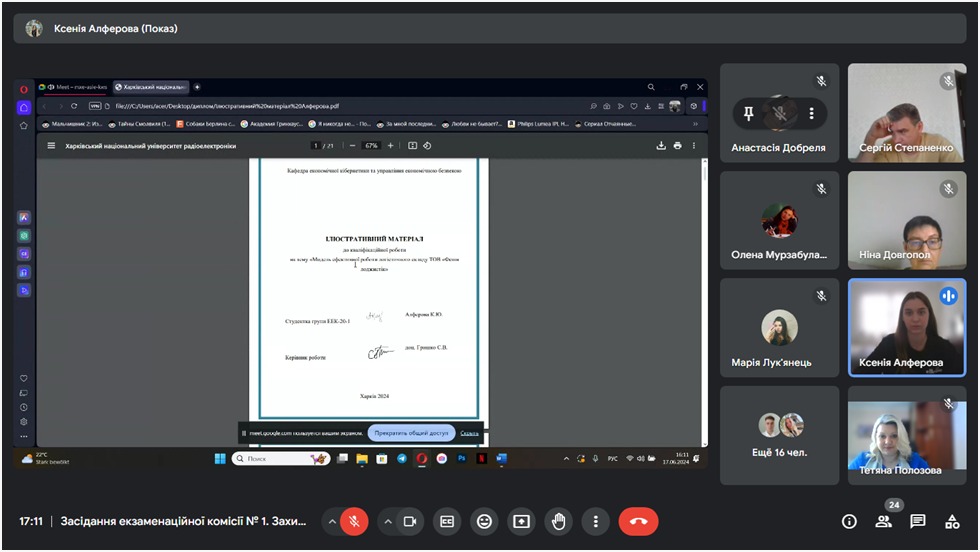
Task: Expand the "Ещё 16 чел." participants tile
Action: pyautogui.click(x=779, y=435)
